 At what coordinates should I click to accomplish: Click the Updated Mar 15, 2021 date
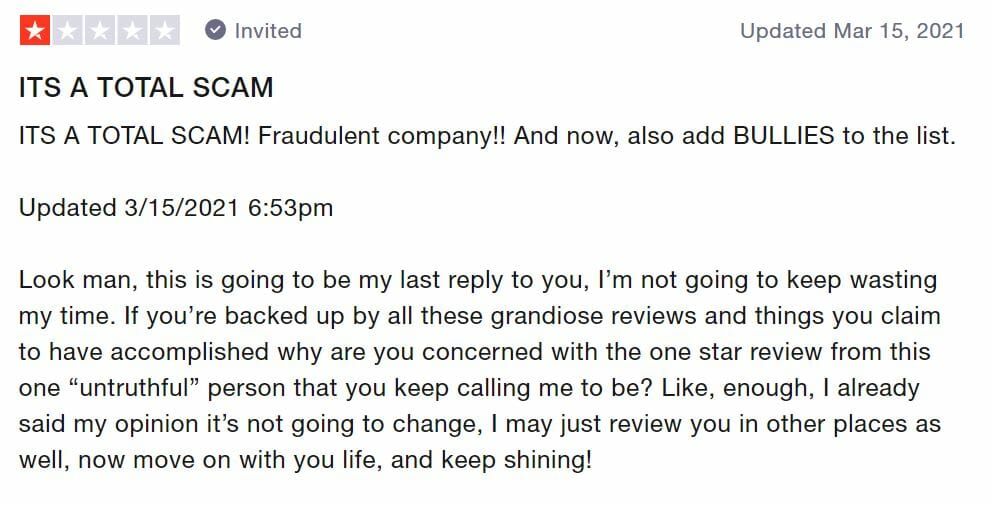point(852,30)
